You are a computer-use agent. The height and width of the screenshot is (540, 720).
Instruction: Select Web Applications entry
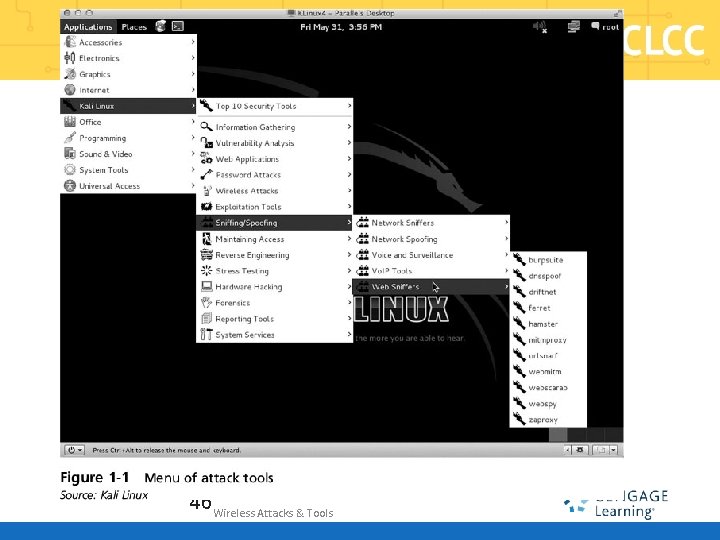(x=275, y=159)
